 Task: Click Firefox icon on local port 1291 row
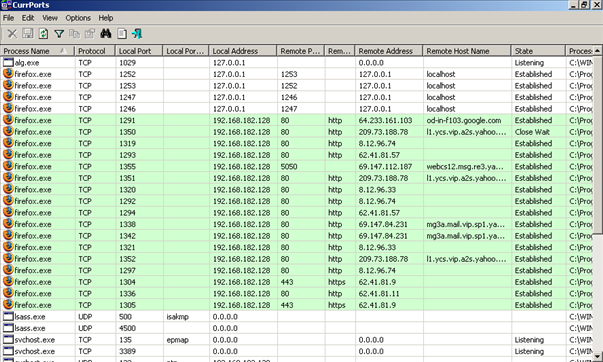[x=8, y=120]
